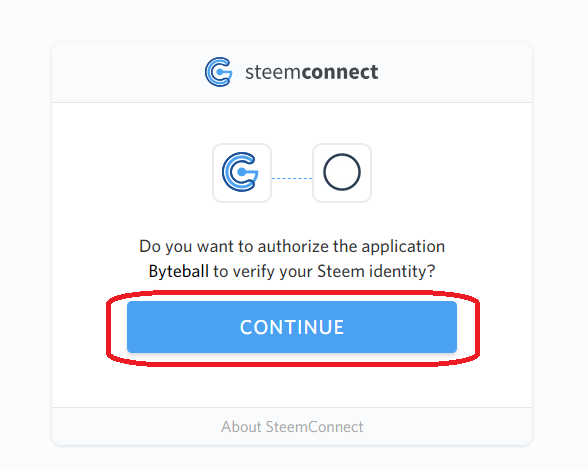The width and height of the screenshot is (588, 470).
Task: Click the rounded tile around the Byteball circle
Action: [x=342, y=173]
